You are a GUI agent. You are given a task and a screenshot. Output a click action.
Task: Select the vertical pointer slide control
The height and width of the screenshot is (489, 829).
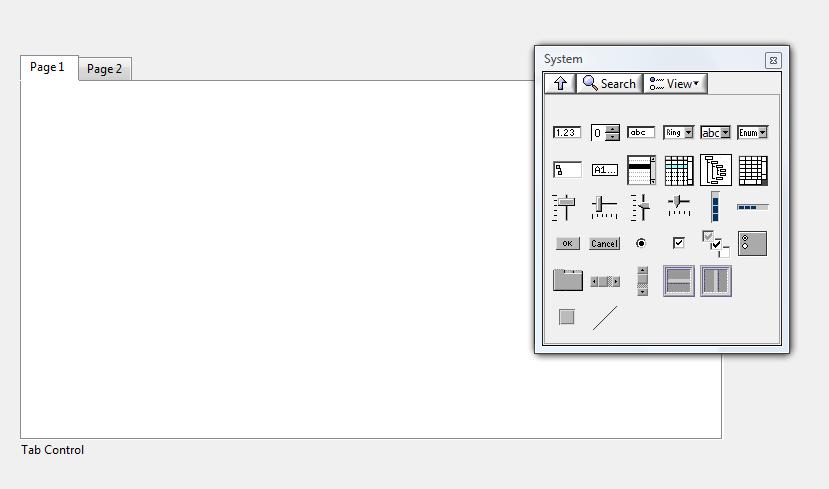coord(566,207)
